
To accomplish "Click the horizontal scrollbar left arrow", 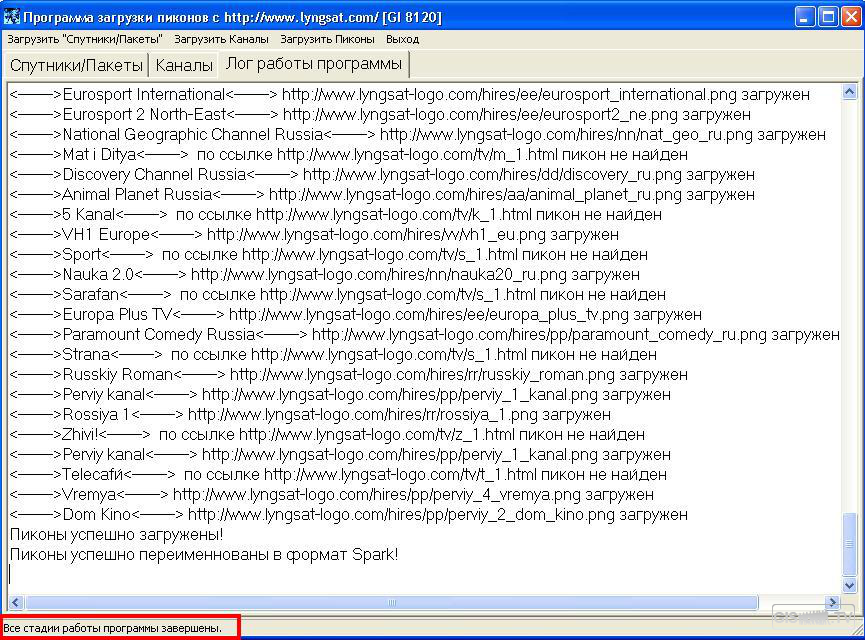I will pyautogui.click(x=16, y=602).
